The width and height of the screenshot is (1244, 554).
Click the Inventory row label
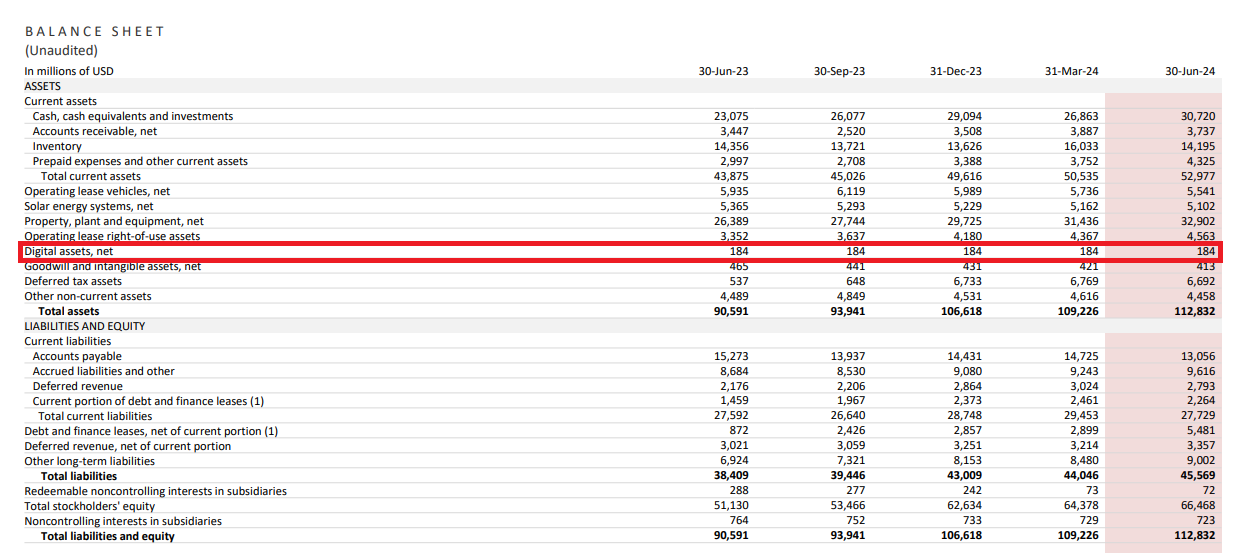57,146
